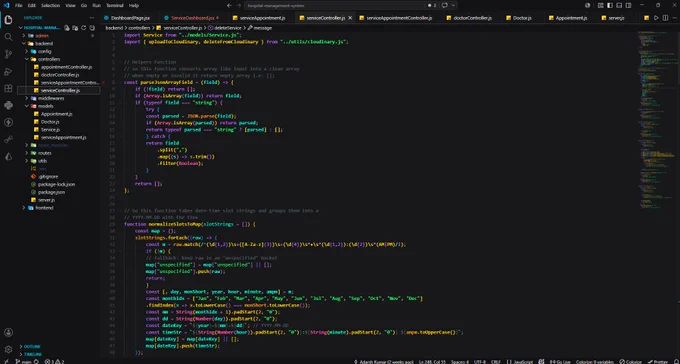This screenshot has height=364, width=680.
Task: Open server.js in Explorer tree
Action: pyautogui.click(x=47, y=200)
